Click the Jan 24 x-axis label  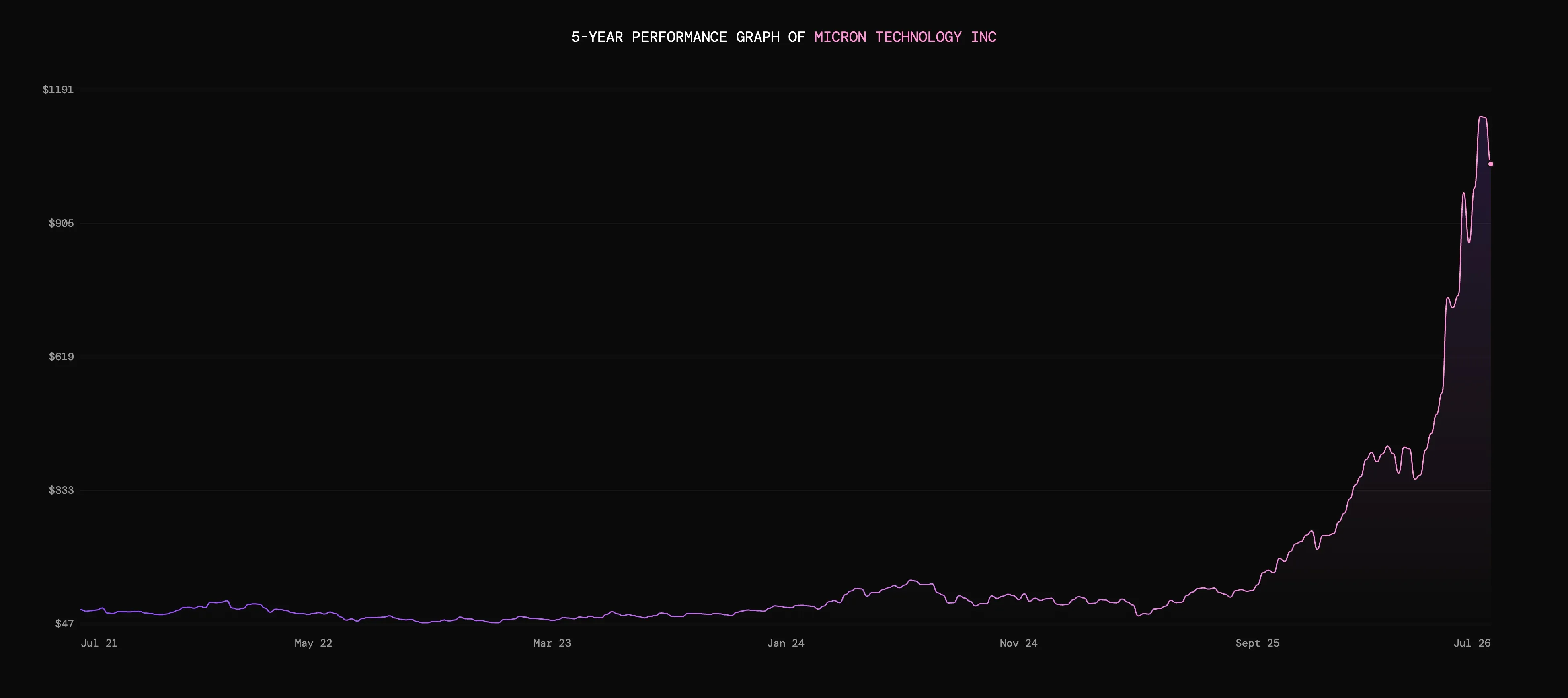pos(786,643)
